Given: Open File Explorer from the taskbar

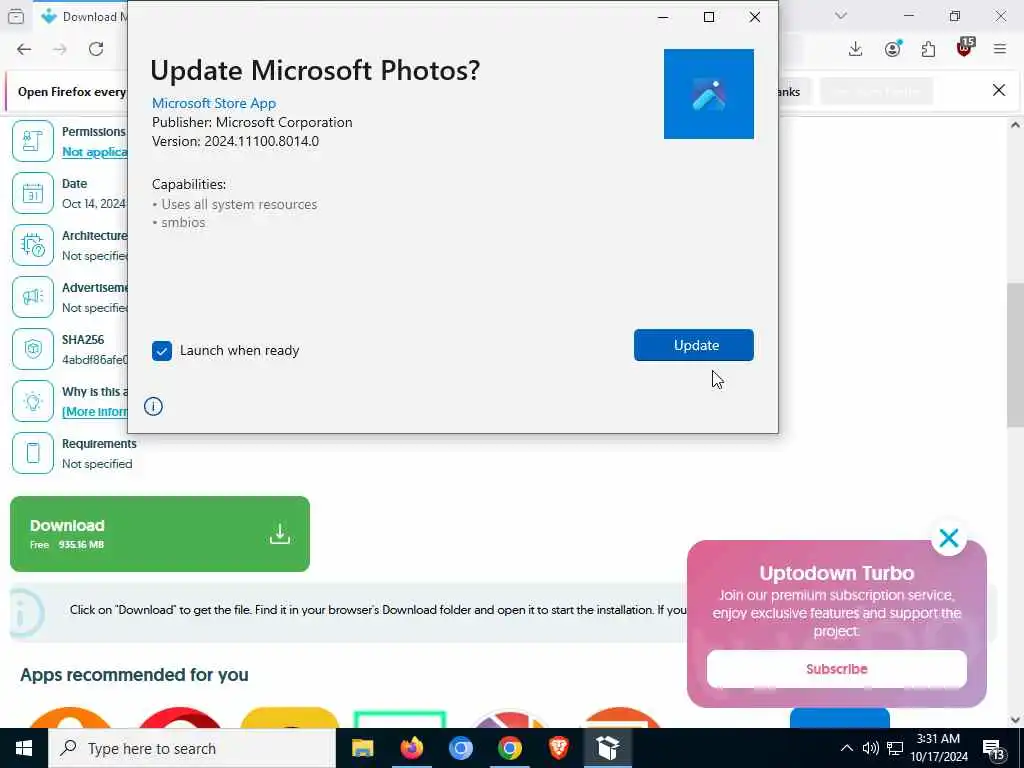Looking at the screenshot, I should [362, 748].
